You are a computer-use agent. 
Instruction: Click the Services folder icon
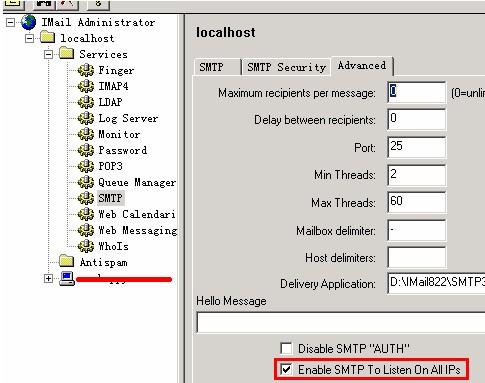66,54
